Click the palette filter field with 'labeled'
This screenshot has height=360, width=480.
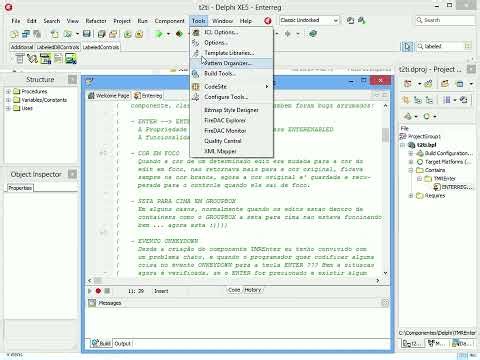point(443,46)
